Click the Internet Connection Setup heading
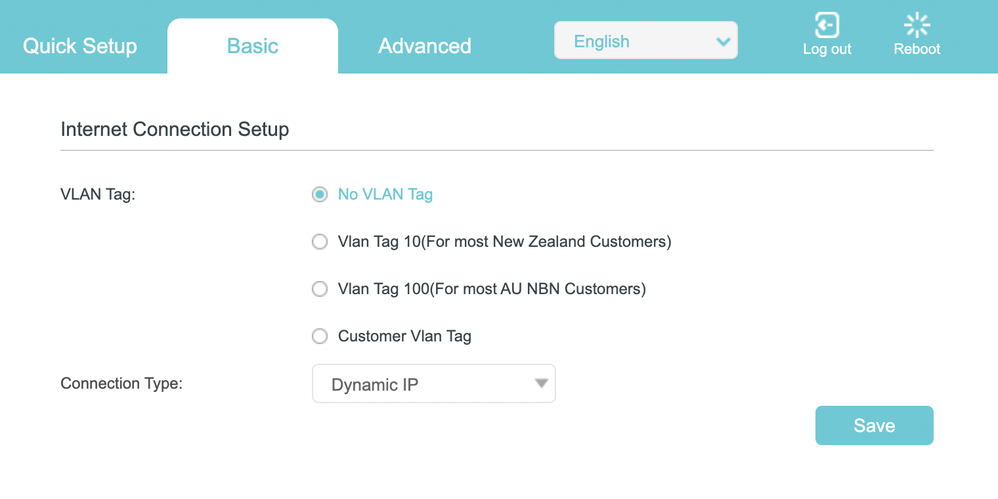Image resolution: width=998 pixels, height=499 pixels. [x=175, y=129]
